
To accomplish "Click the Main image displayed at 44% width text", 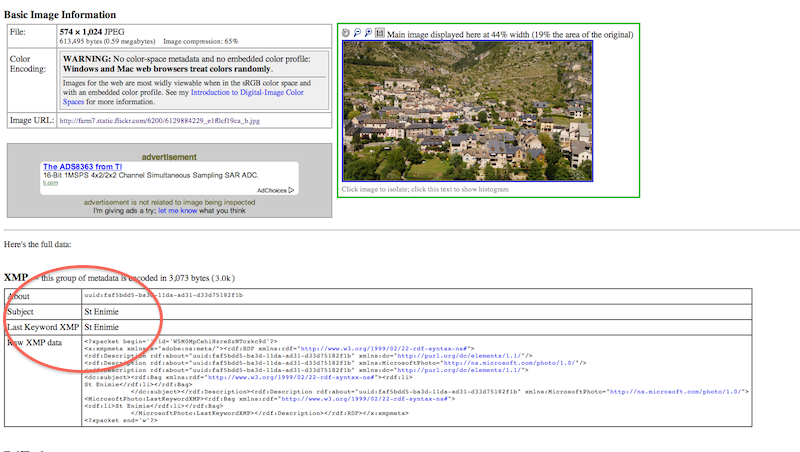I will (510, 34).
